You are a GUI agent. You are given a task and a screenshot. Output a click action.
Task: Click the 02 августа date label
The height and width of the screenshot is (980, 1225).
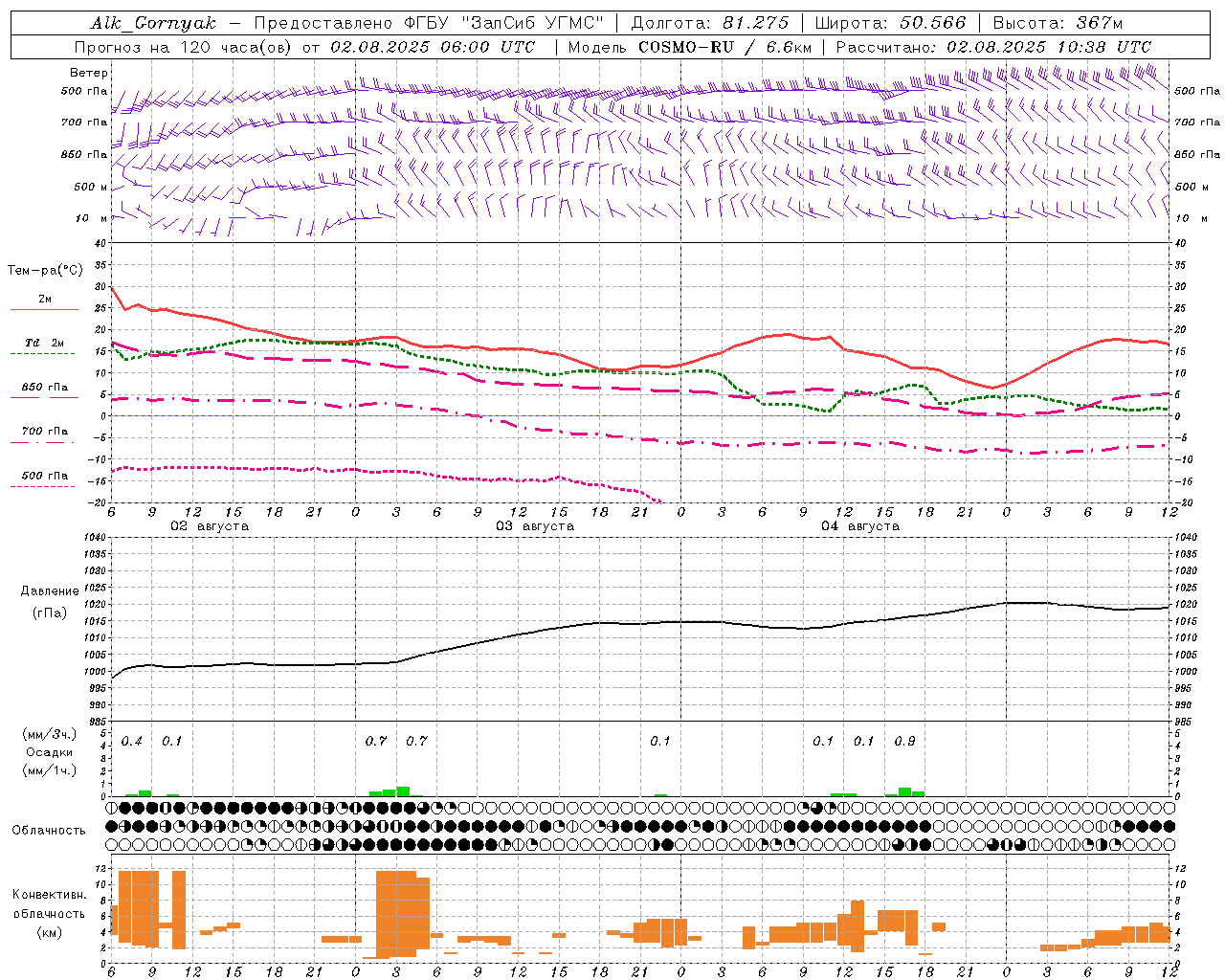[210, 526]
